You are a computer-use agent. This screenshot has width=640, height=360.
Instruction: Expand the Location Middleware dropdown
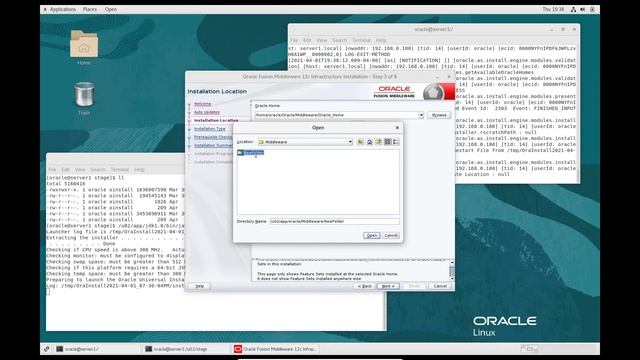pyautogui.click(x=350, y=142)
